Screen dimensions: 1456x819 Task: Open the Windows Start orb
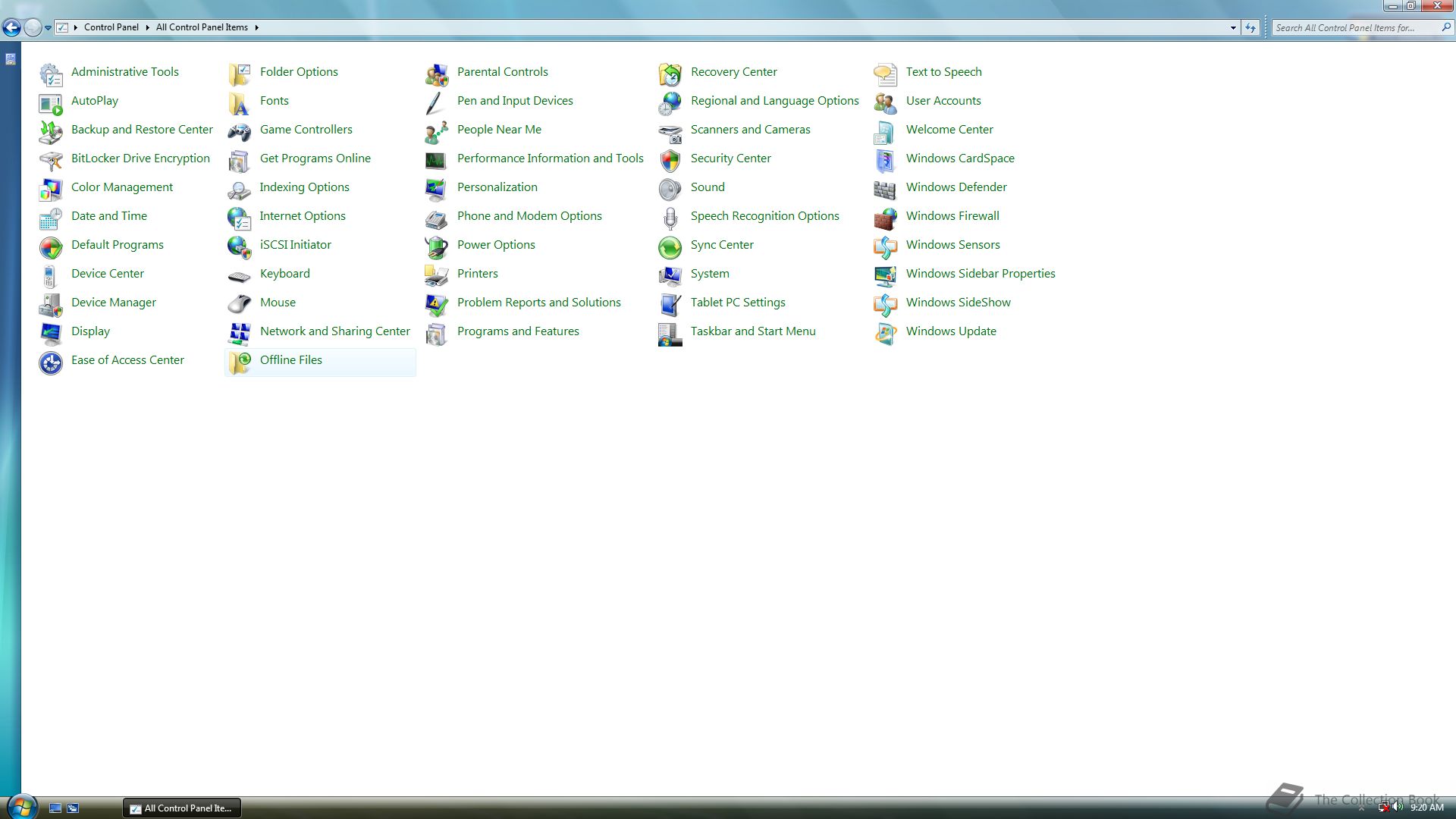click(x=22, y=806)
